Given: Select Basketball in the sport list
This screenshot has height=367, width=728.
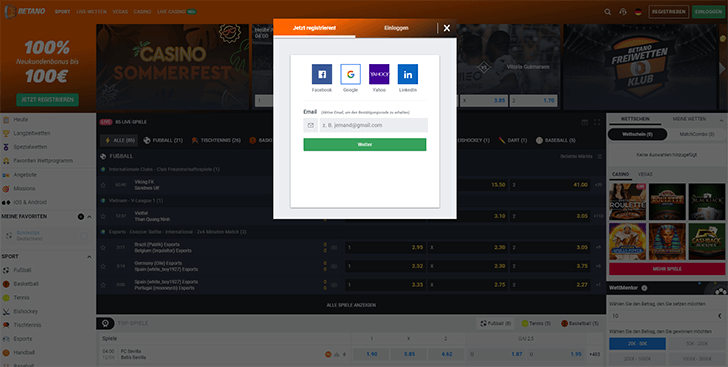Looking at the screenshot, I should [x=26, y=284].
